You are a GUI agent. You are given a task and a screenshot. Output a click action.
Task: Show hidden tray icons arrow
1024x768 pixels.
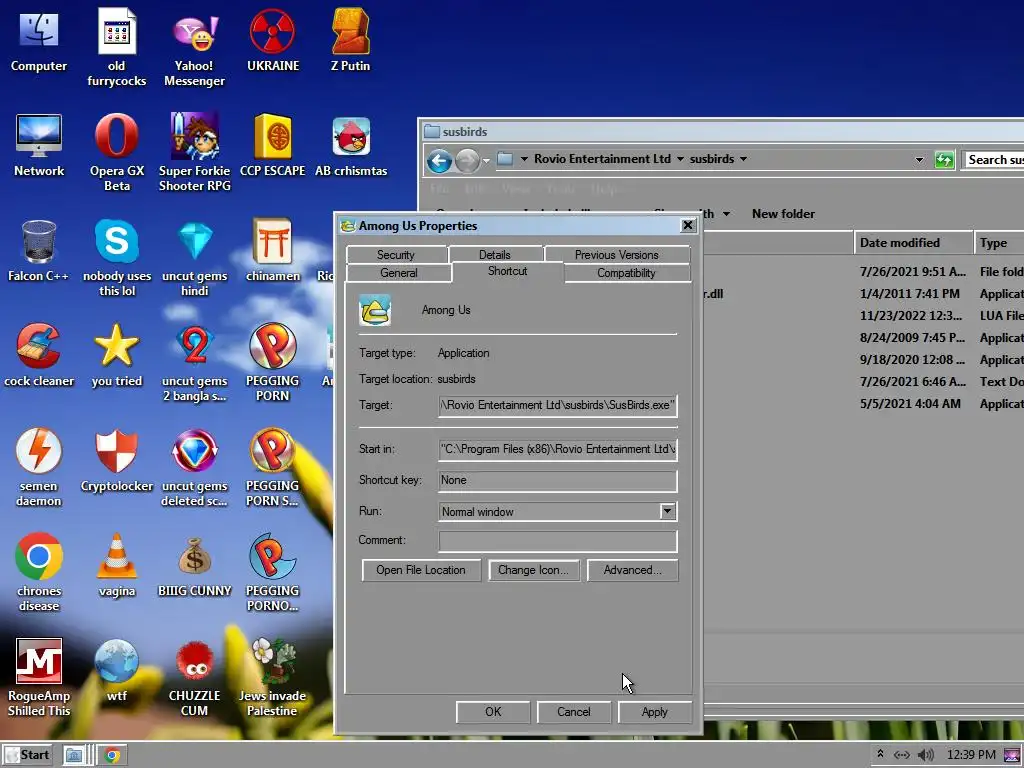click(880, 754)
